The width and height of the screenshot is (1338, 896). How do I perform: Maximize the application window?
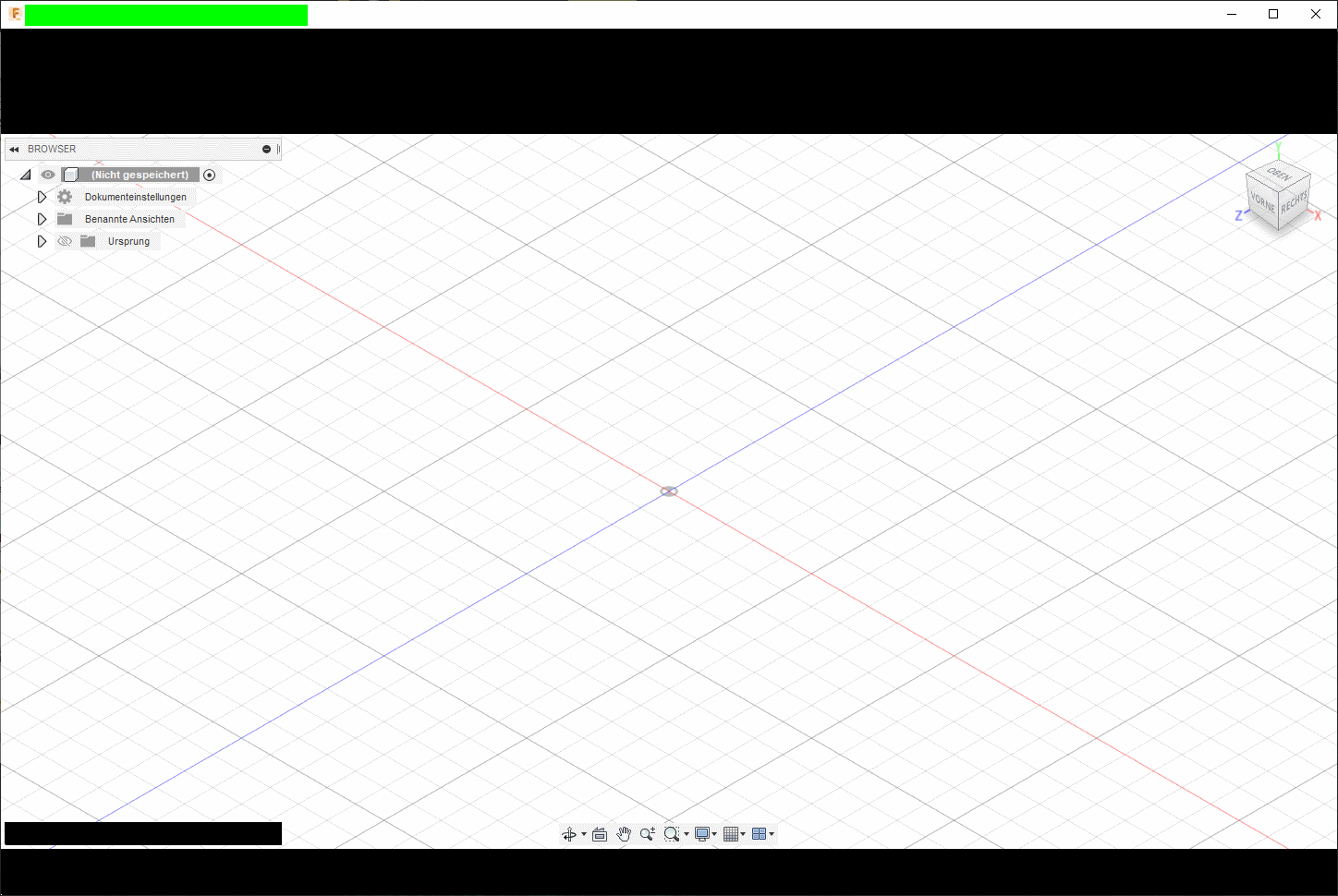(x=1273, y=14)
